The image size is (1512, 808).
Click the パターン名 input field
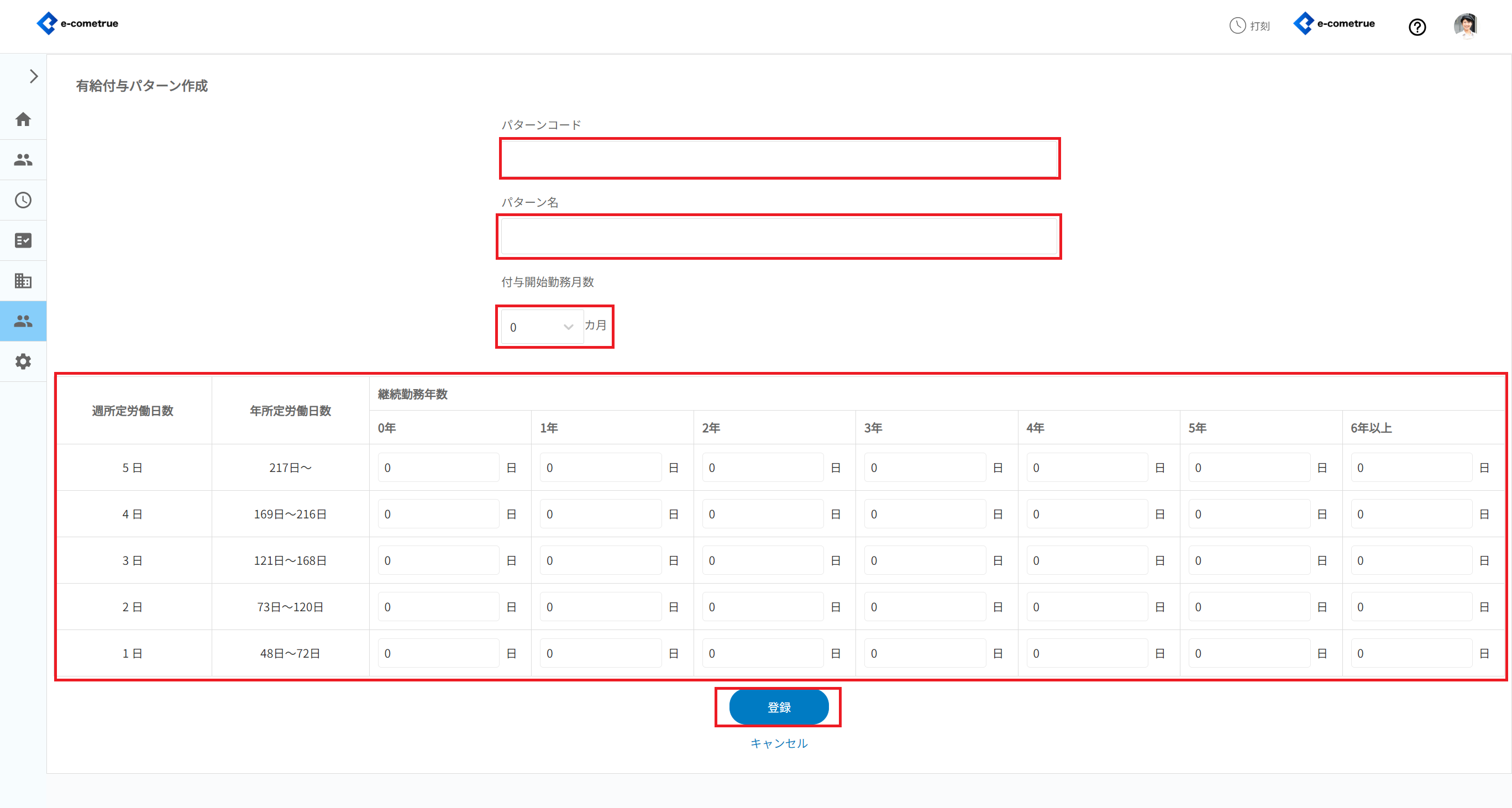coord(779,237)
